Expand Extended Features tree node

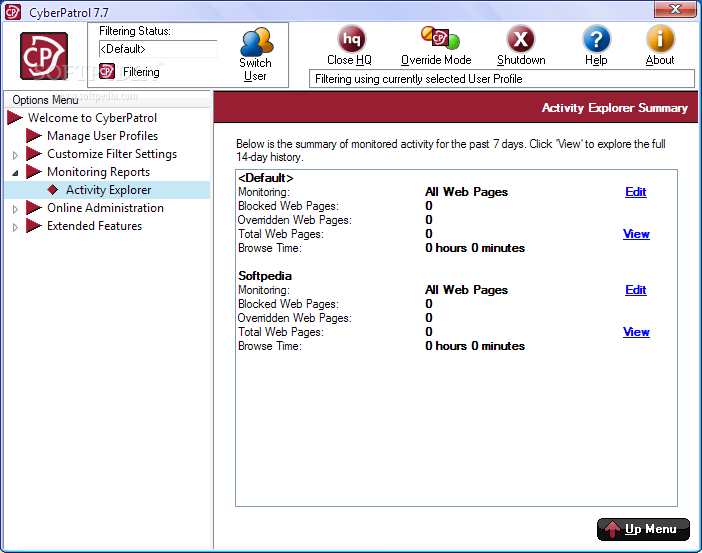point(15,227)
